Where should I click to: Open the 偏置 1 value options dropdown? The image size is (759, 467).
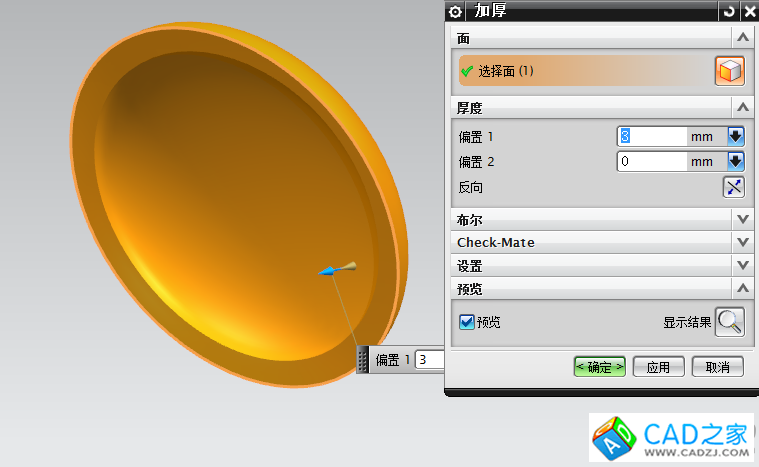(x=736, y=136)
